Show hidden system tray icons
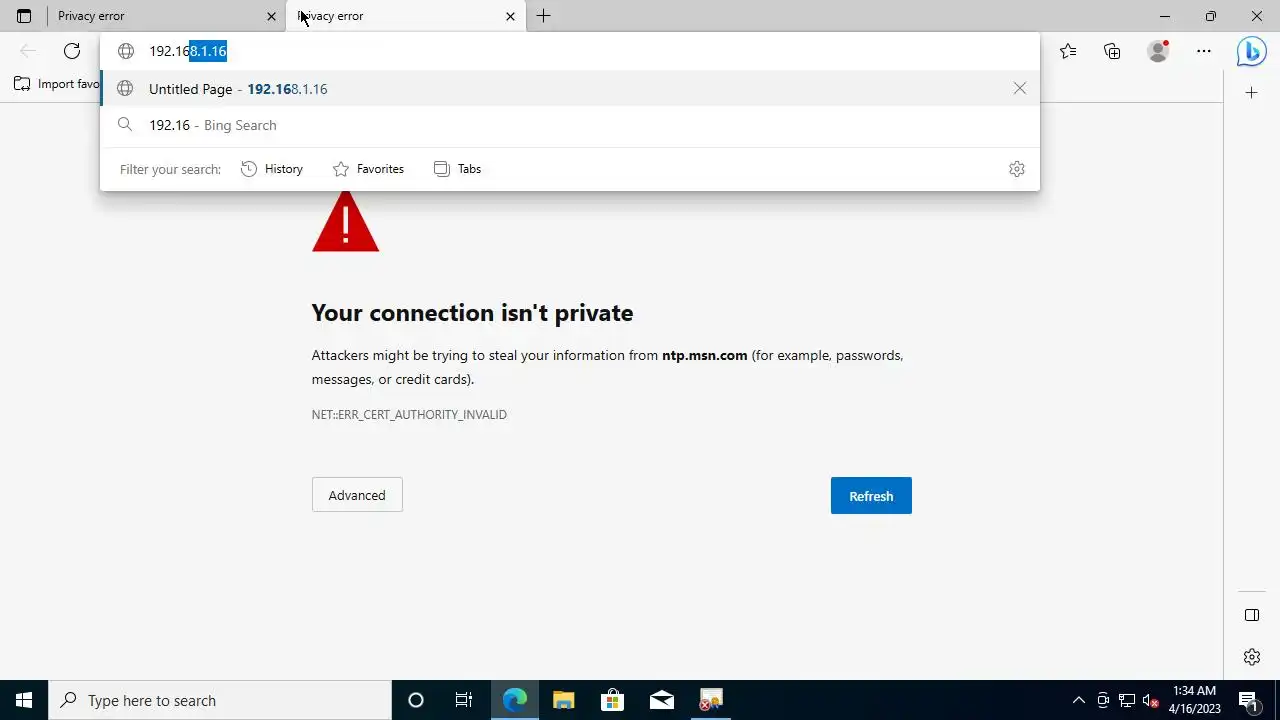1280x720 pixels. point(1078,700)
